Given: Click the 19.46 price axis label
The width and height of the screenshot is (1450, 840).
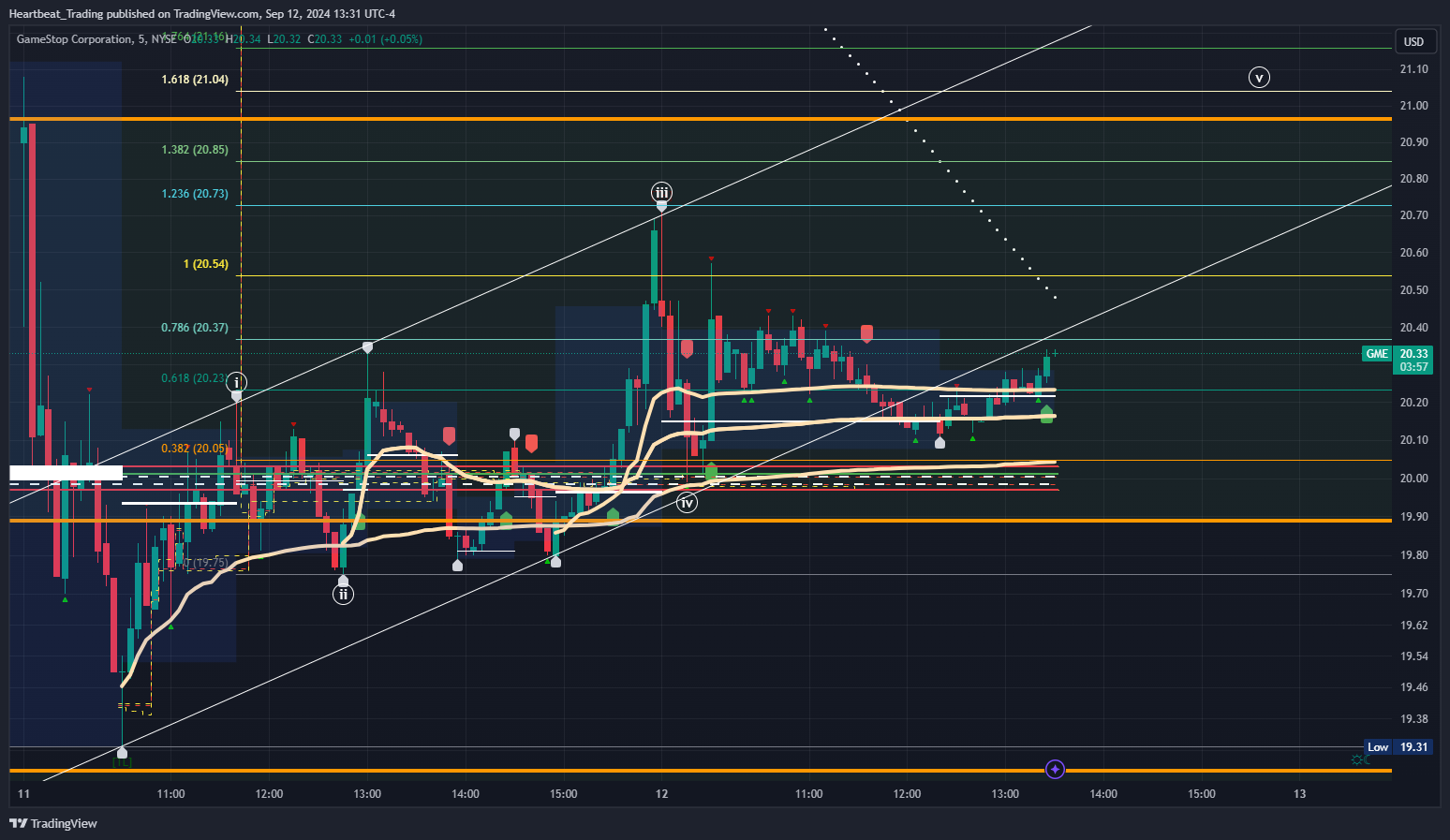Looking at the screenshot, I should tap(1413, 687).
